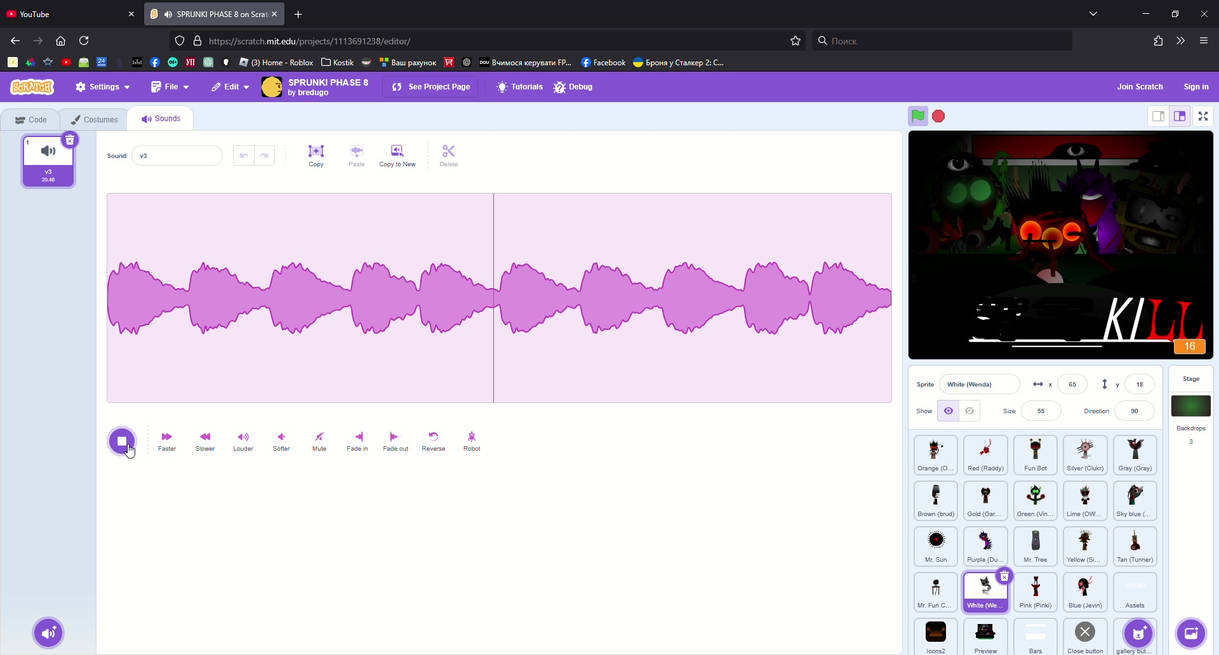This screenshot has height=655, width=1219.
Task: Open the Edit dropdown menu
Action: [x=230, y=87]
